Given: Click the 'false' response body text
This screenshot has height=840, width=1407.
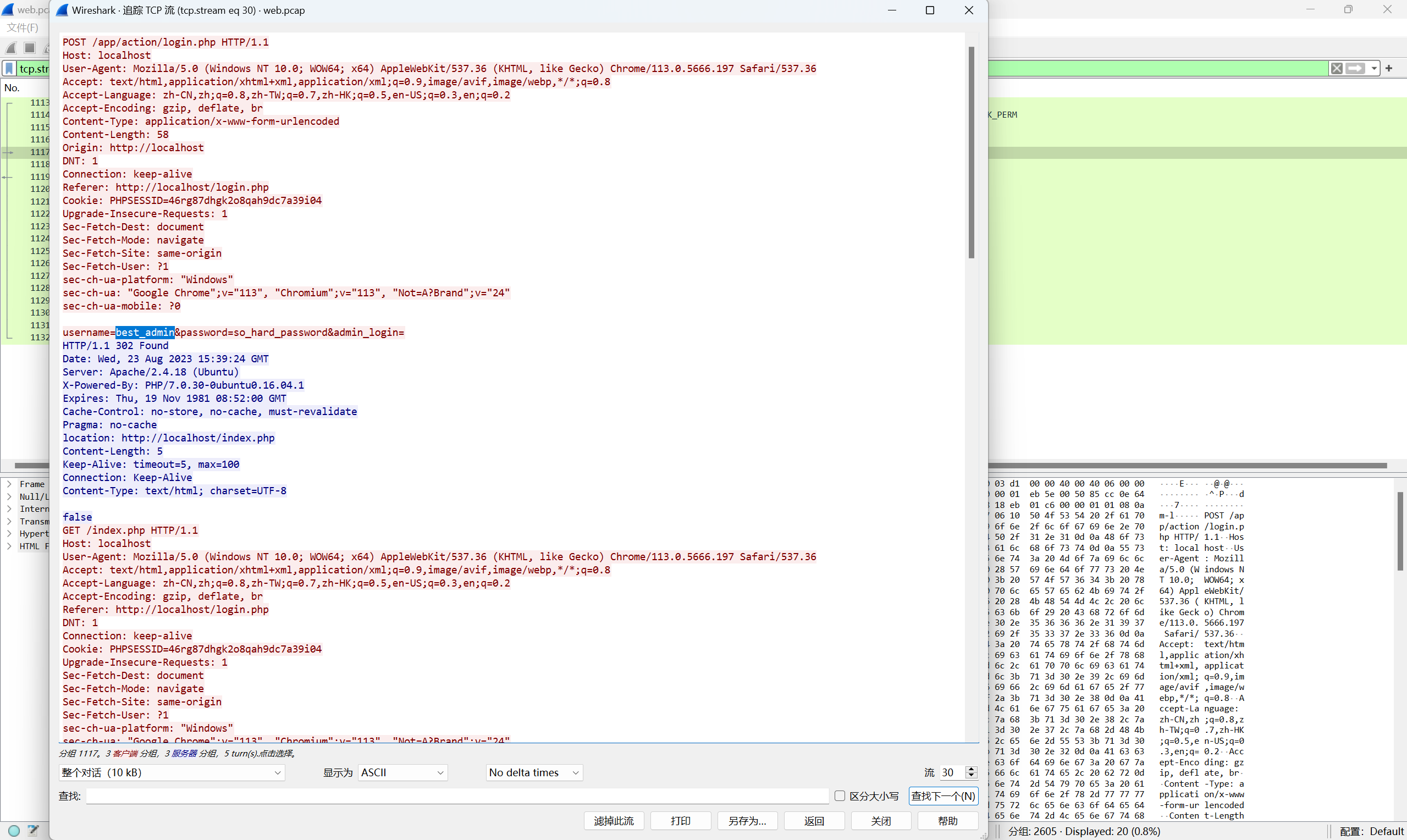Looking at the screenshot, I should point(77,517).
